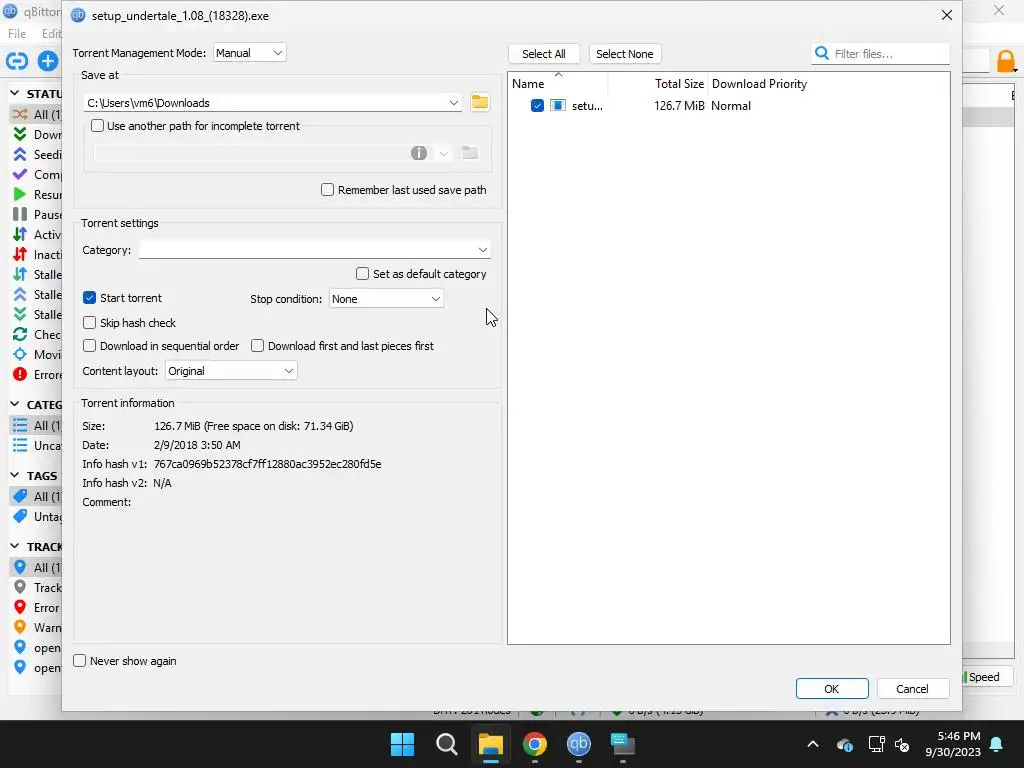This screenshot has width=1024, height=768.
Task: Select the Downloading status filter icon
Action: point(20,134)
